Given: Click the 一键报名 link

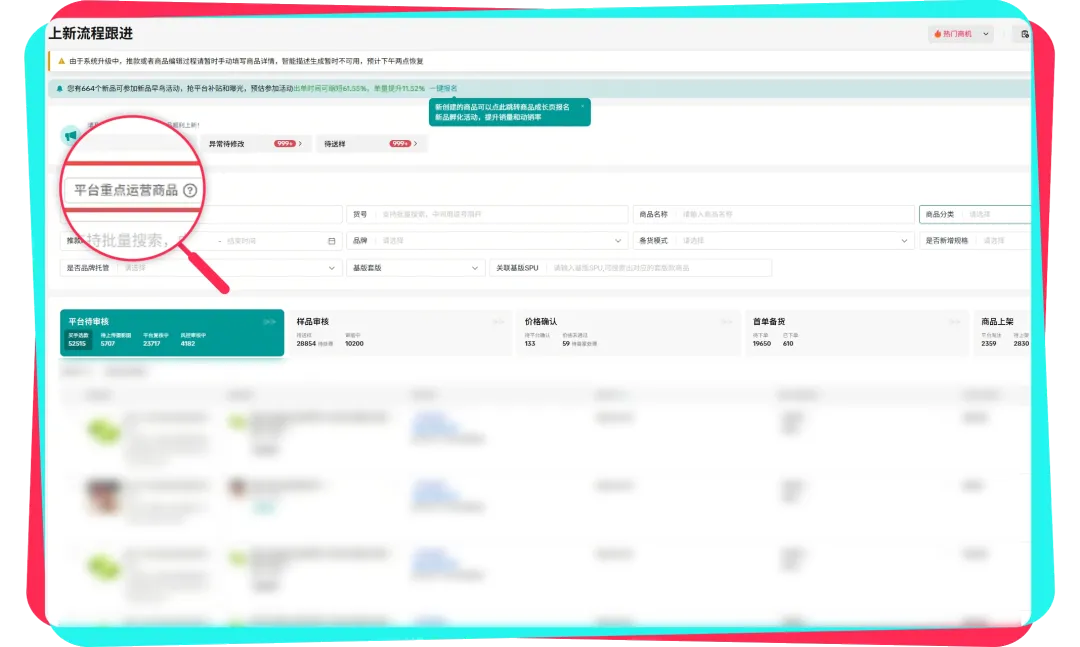Looking at the screenshot, I should pyautogui.click(x=444, y=88).
